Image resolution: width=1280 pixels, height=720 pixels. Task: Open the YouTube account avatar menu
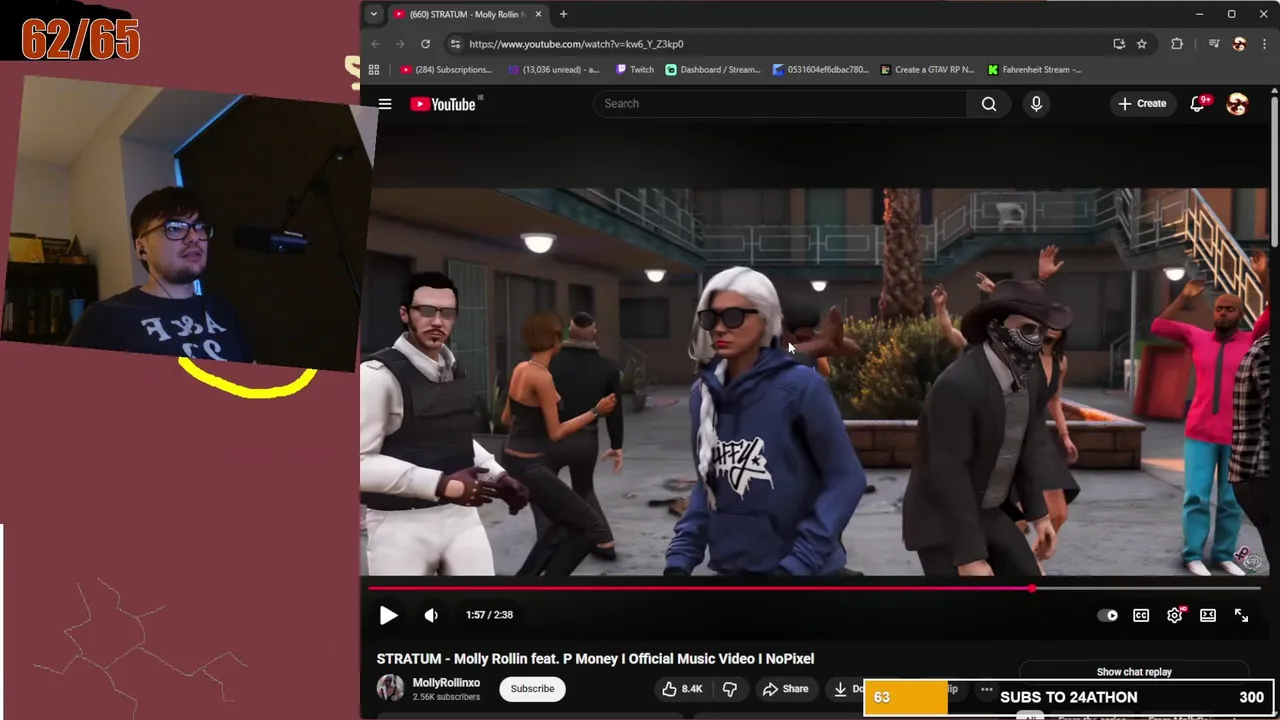(x=1238, y=104)
